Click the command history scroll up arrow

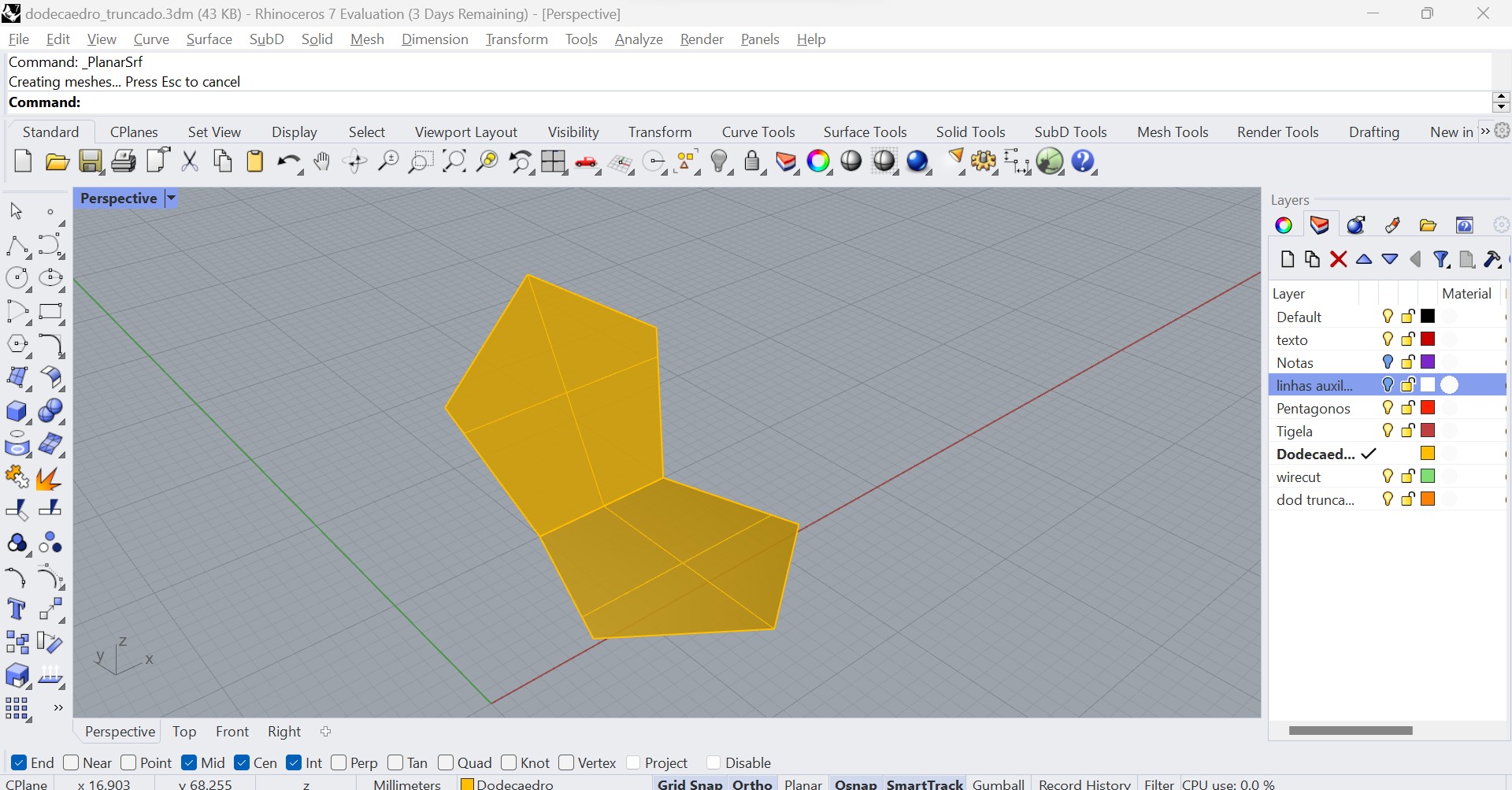(x=1501, y=96)
